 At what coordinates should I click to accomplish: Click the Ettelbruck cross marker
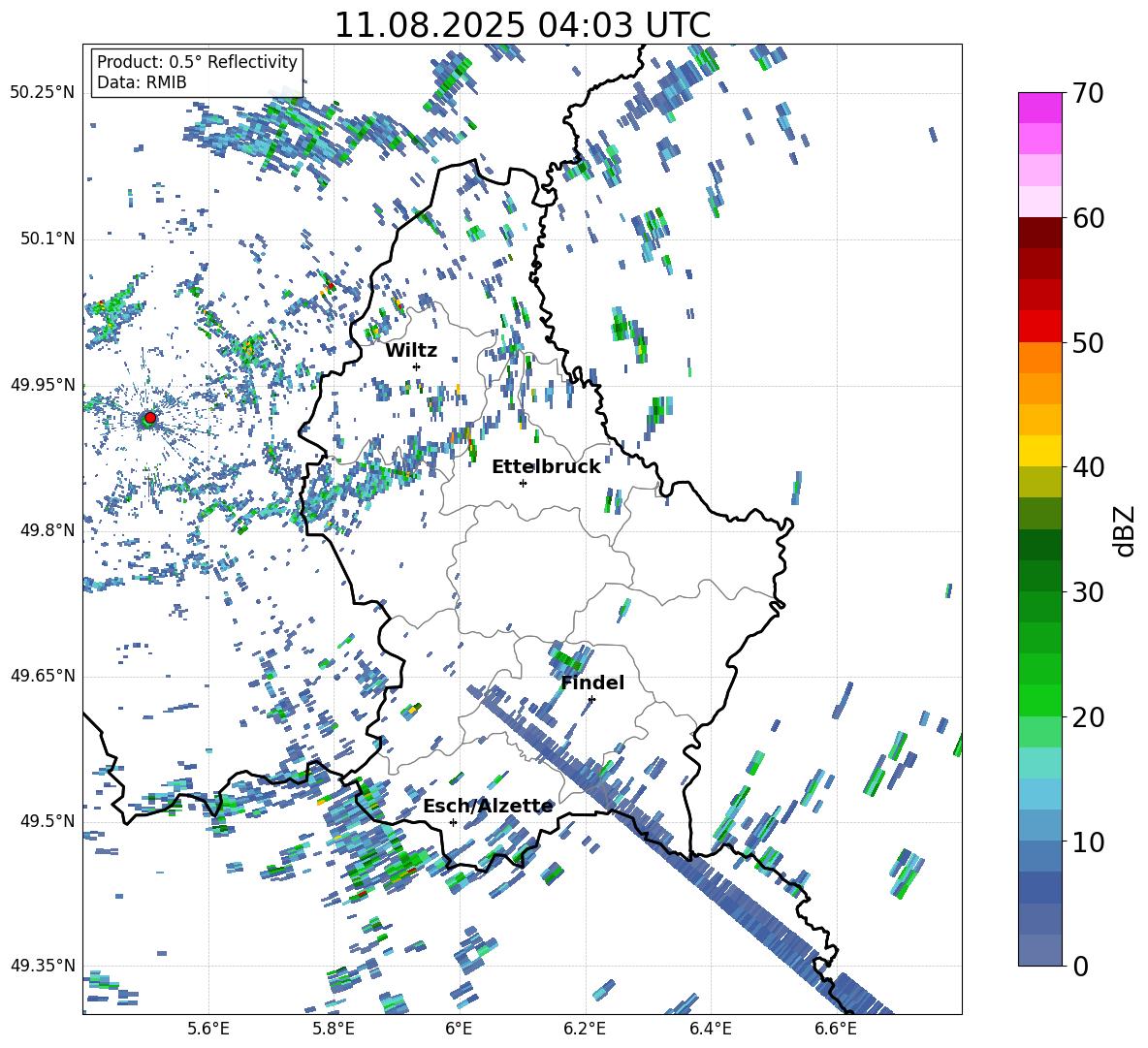(523, 483)
